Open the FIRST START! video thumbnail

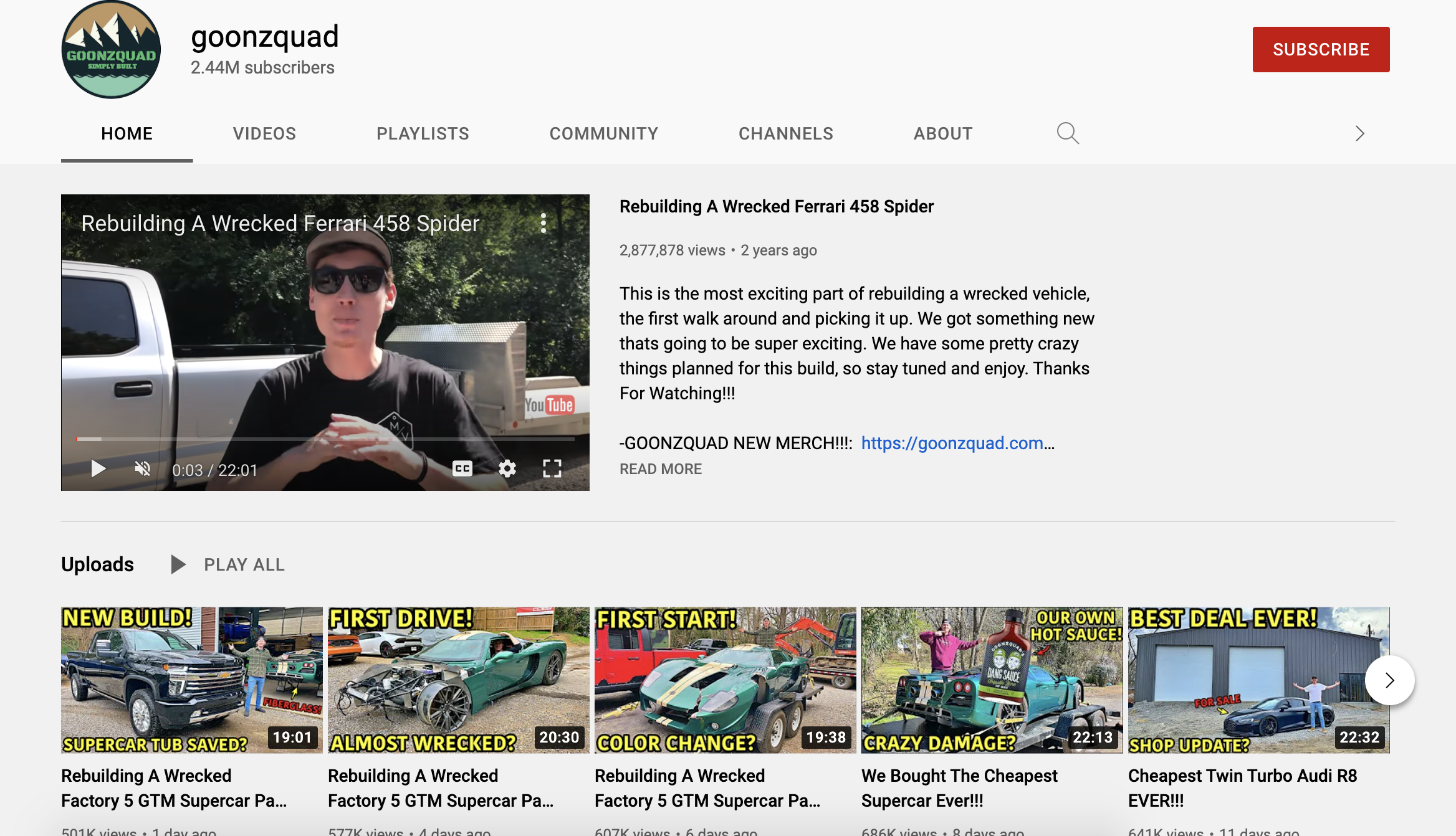point(726,680)
